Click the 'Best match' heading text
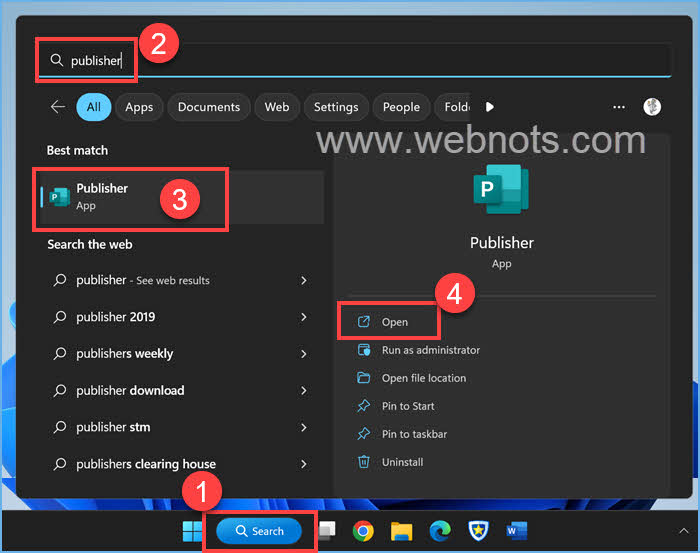Screen dimensions: 700x553 tap(77, 150)
